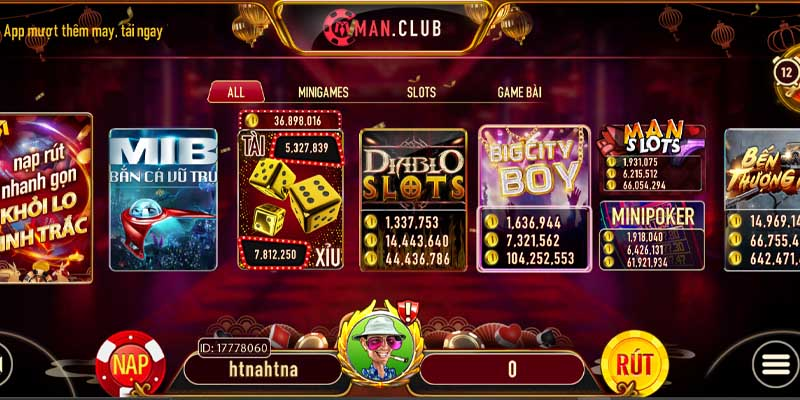Image resolution: width=800 pixels, height=400 pixels.
Task: Click the nạp rút nhanh gọn banner
Action: coord(45,198)
